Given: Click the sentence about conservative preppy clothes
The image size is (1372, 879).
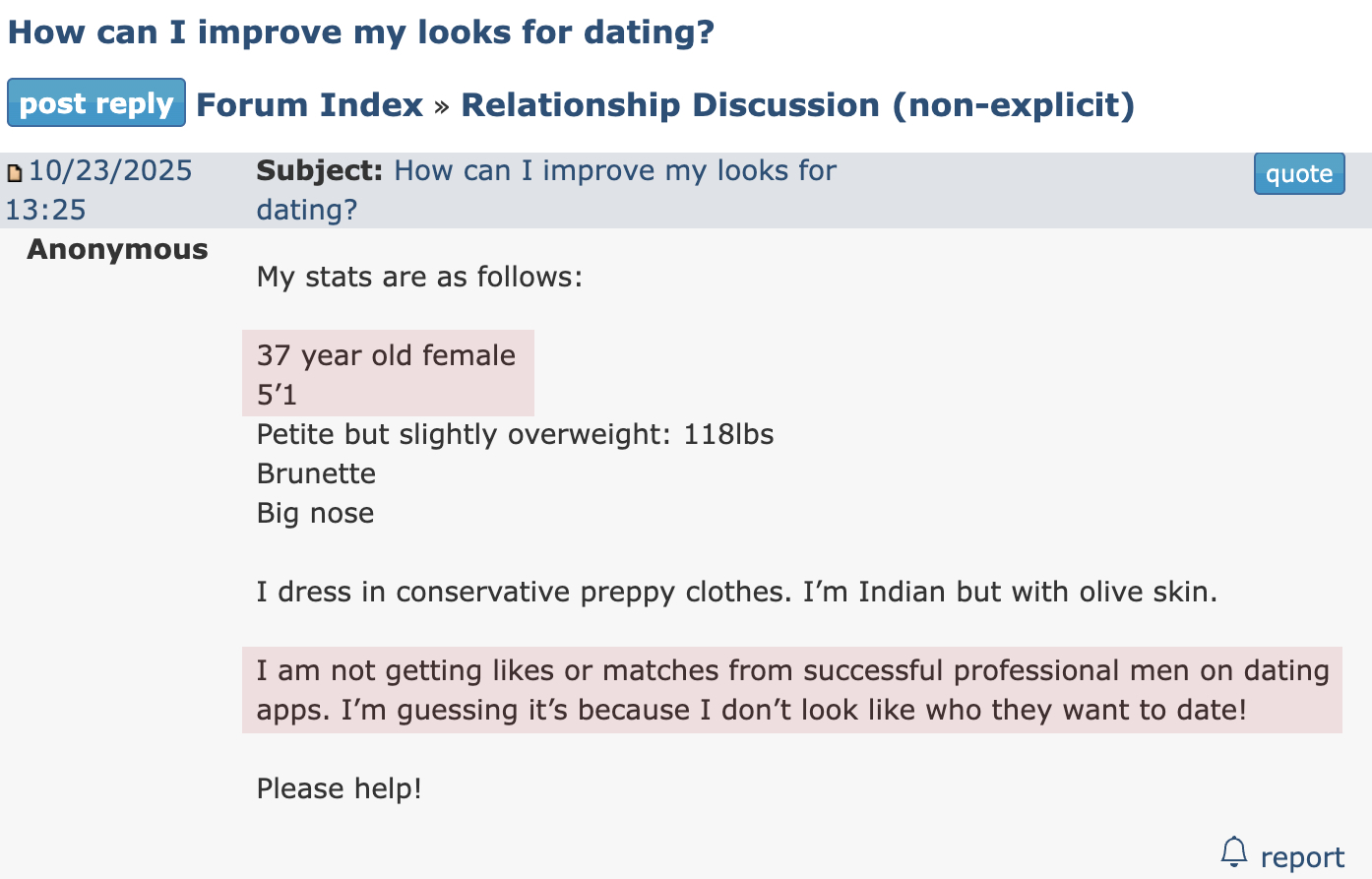Looking at the screenshot, I should click(x=736, y=592).
